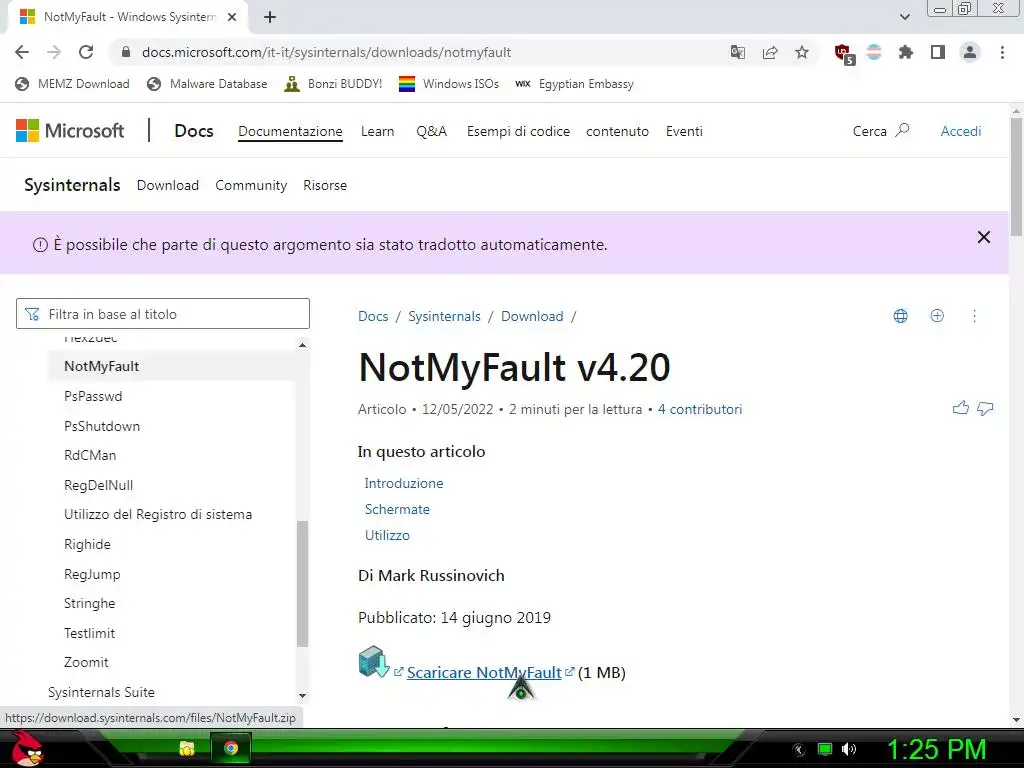Open the Extensions puzzle icon
Image resolution: width=1024 pixels, height=768 pixels.
[x=906, y=52]
